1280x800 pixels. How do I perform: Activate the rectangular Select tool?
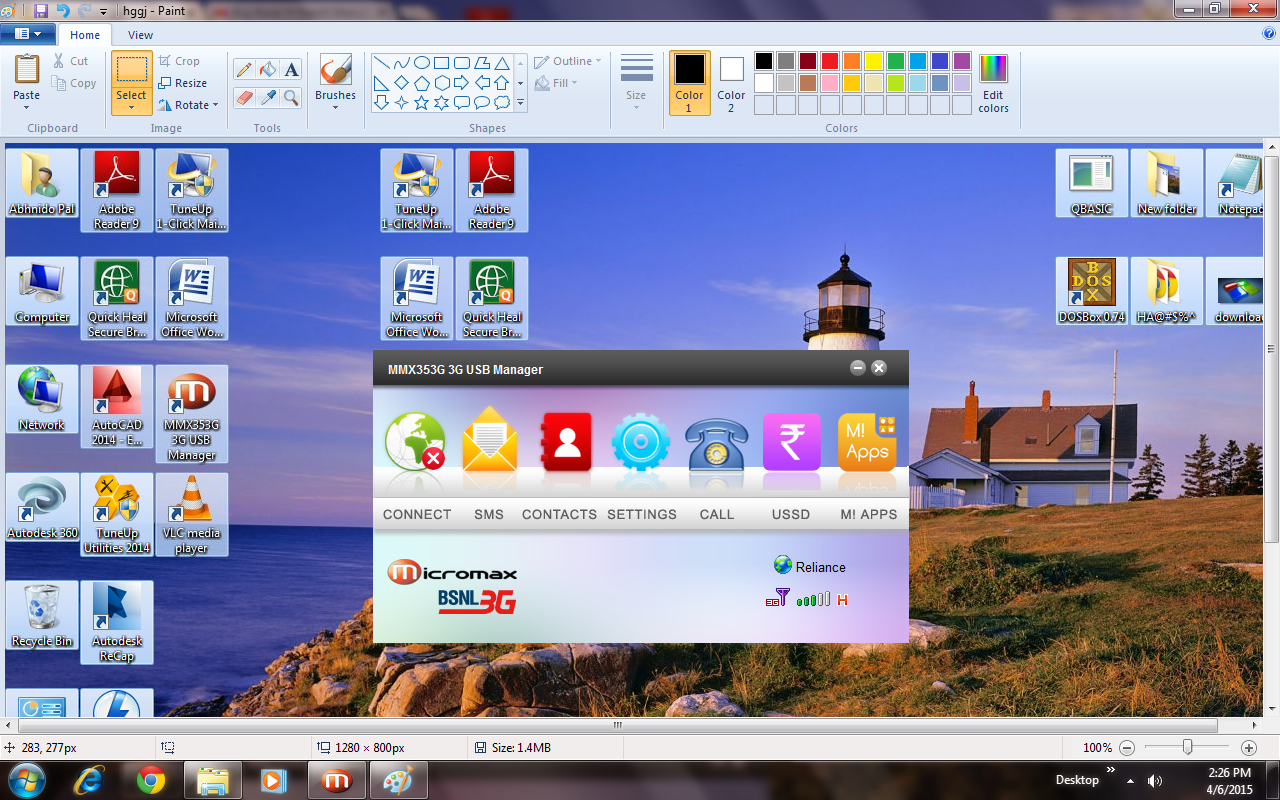[x=132, y=69]
